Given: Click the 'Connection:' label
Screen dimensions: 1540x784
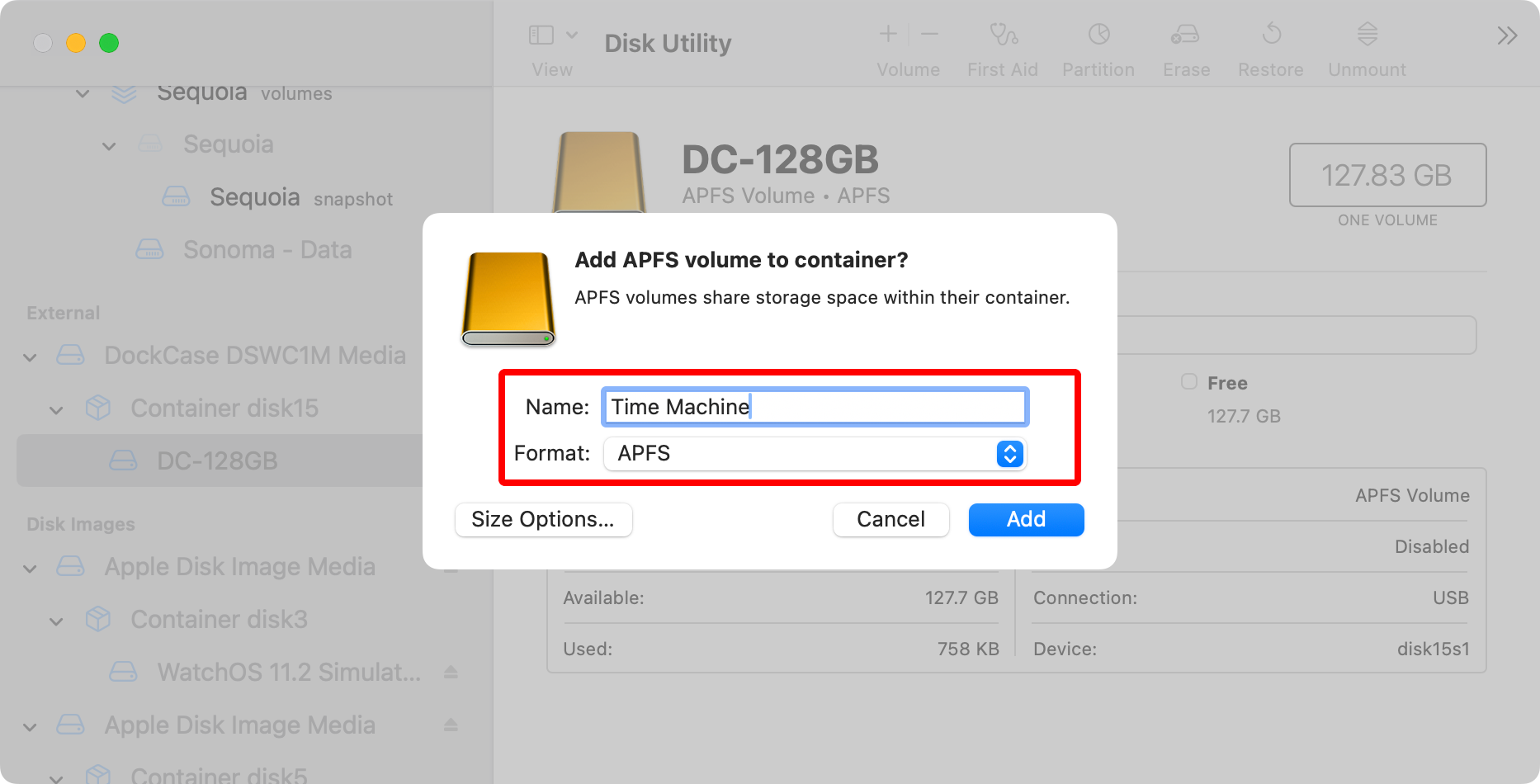Looking at the screenshot, I should pos(1085,597).
